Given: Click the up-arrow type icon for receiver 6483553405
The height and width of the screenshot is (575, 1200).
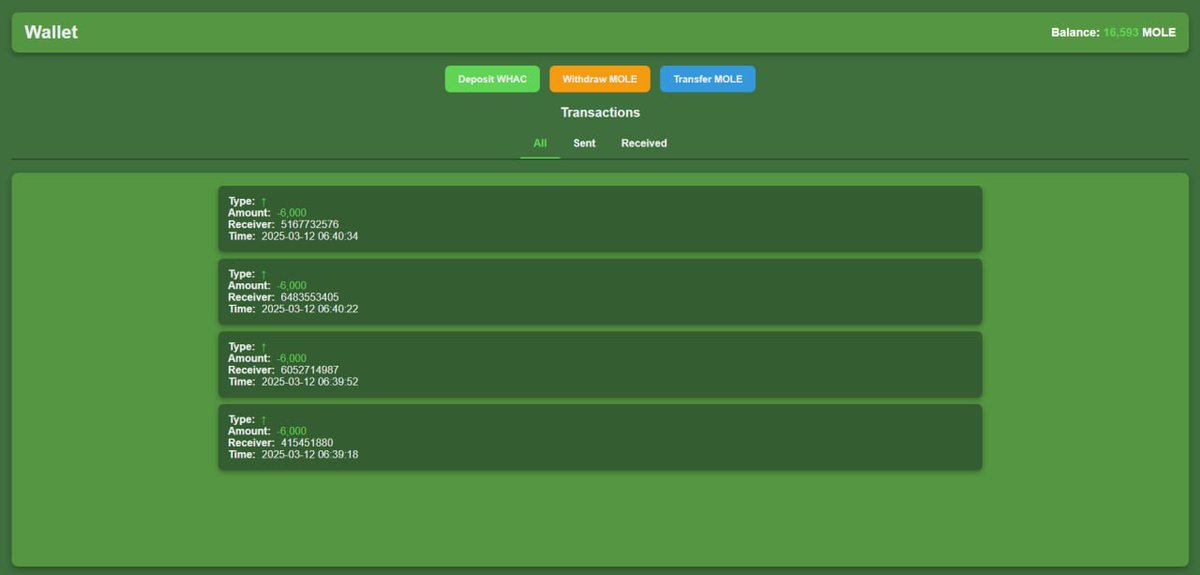Looking at the screenshot, I should tap(264, 274).
